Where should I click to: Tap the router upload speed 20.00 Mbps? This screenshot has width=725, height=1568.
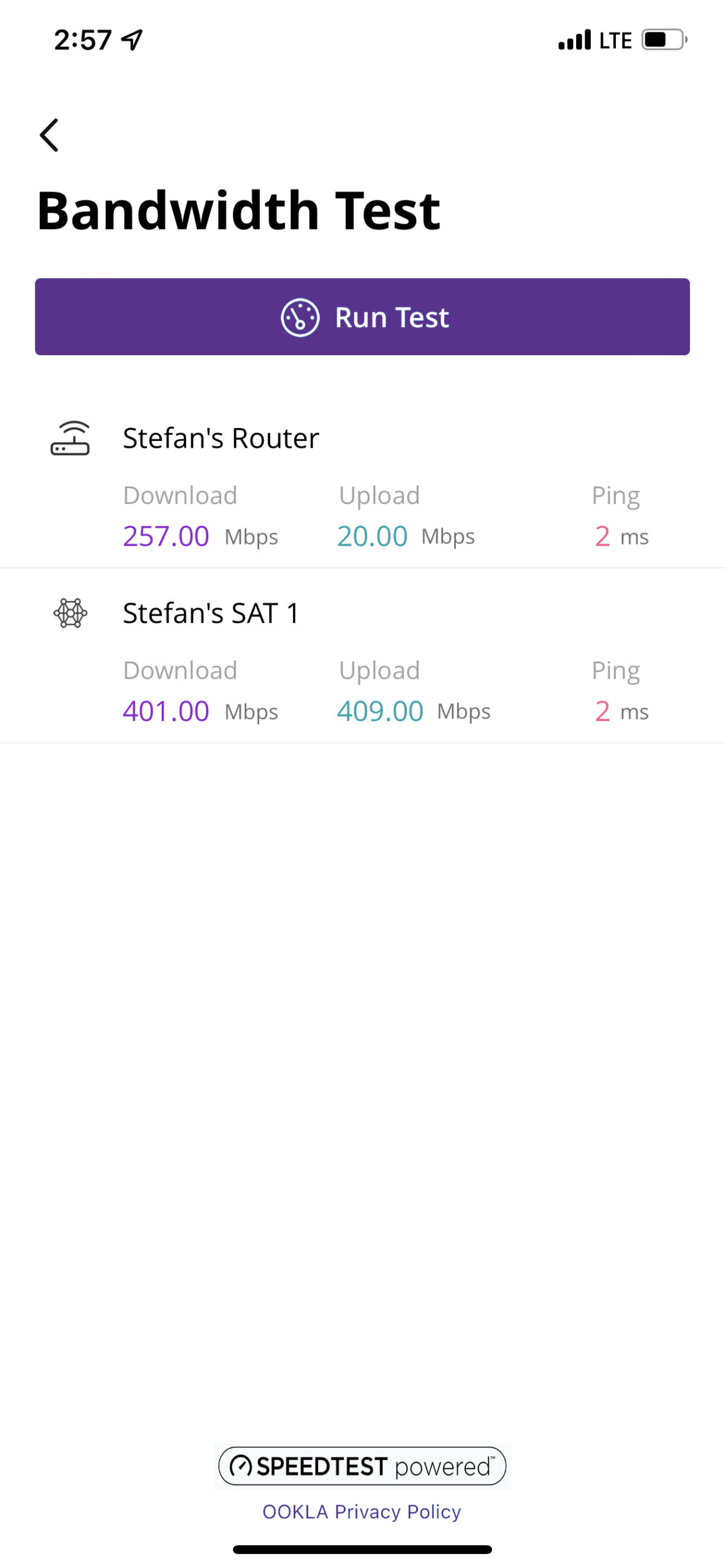tap(405, 537)
